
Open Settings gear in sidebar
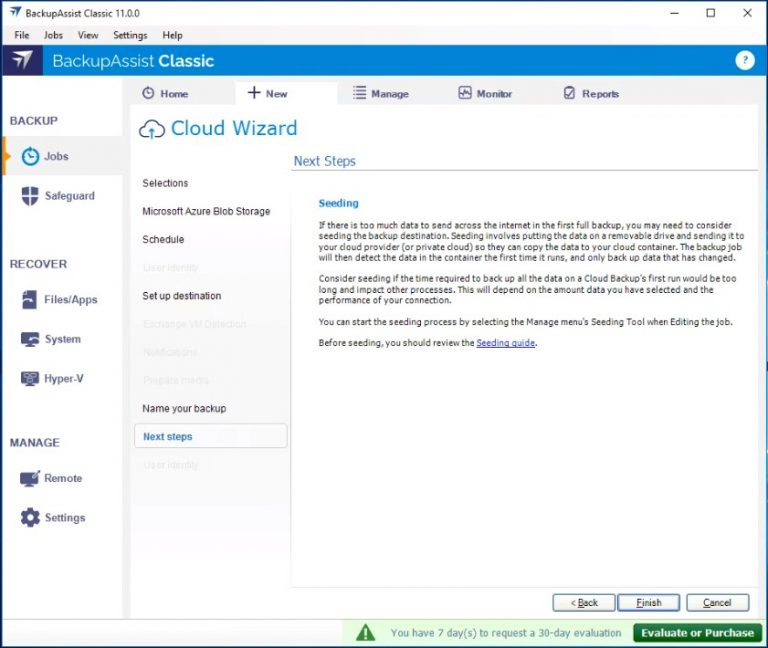tap(31, 518)
